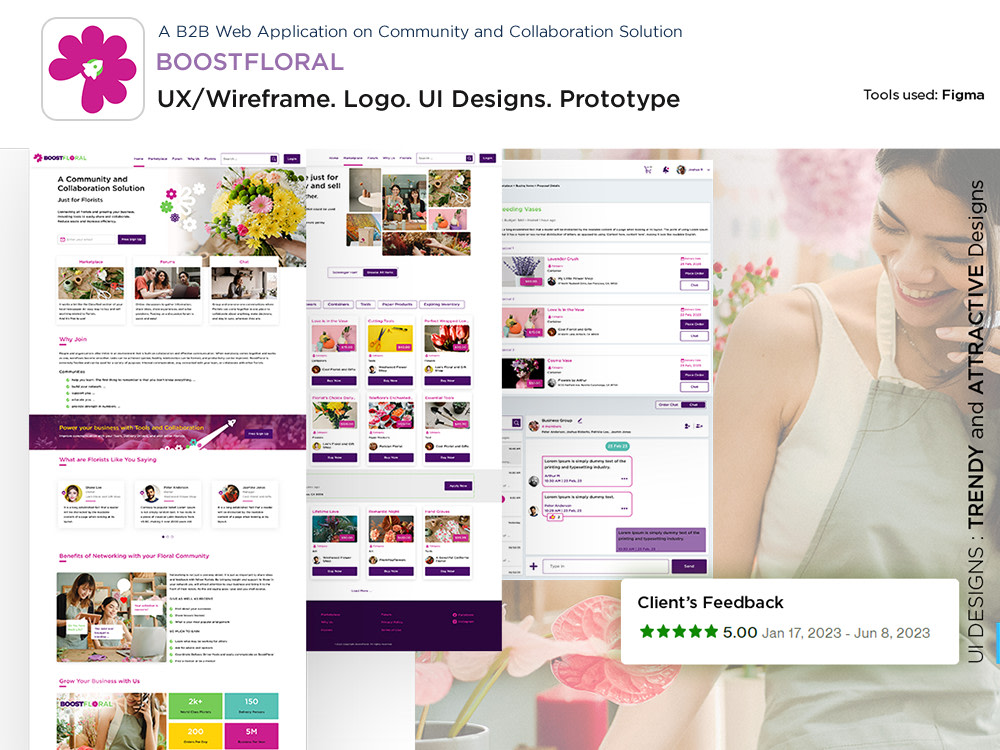
Task: Click the Lavender Crush product thumbnail
Action: point(523,270)
